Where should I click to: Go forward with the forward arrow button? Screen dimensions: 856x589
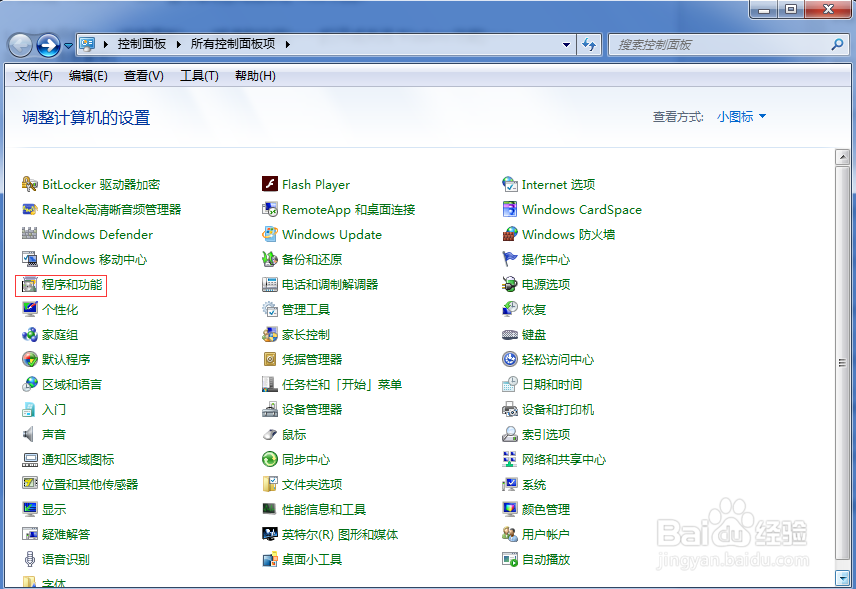[48, 46]
